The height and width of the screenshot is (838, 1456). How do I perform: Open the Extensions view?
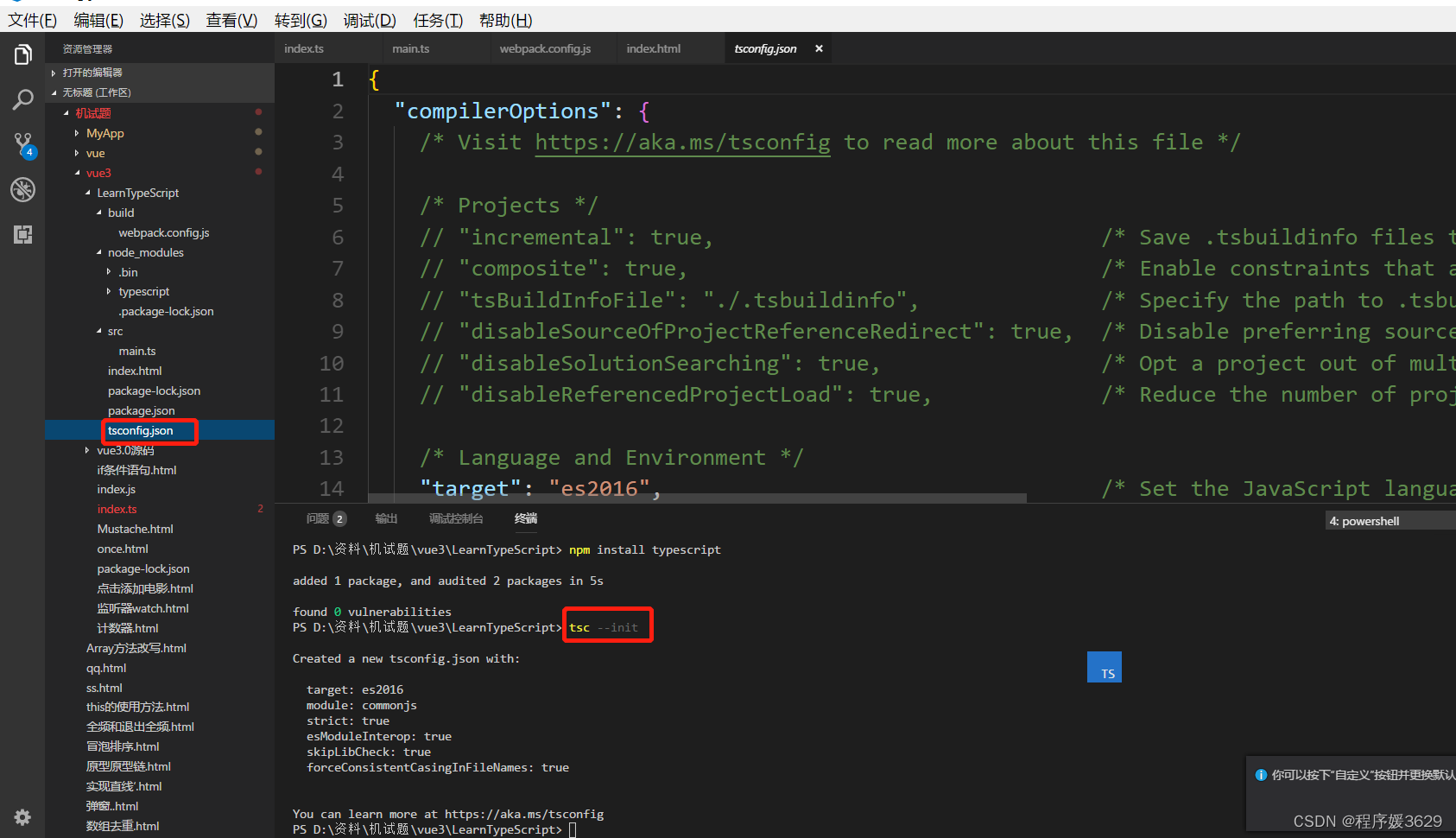[22, 234]
